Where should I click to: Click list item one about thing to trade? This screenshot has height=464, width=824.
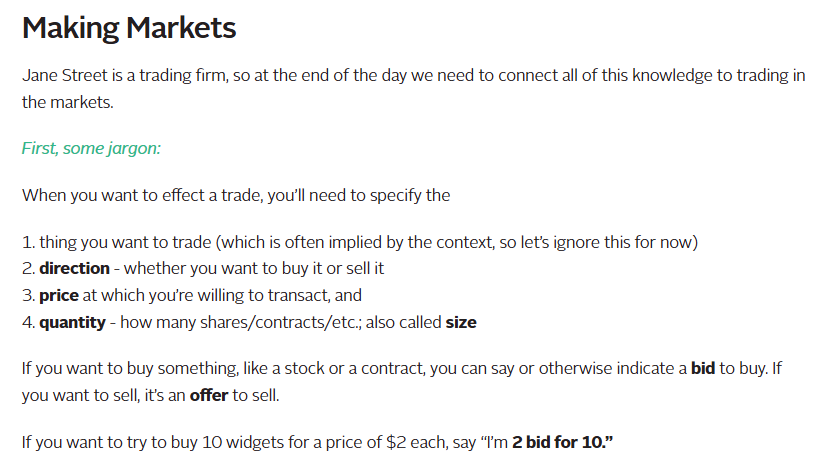point(360,242)
